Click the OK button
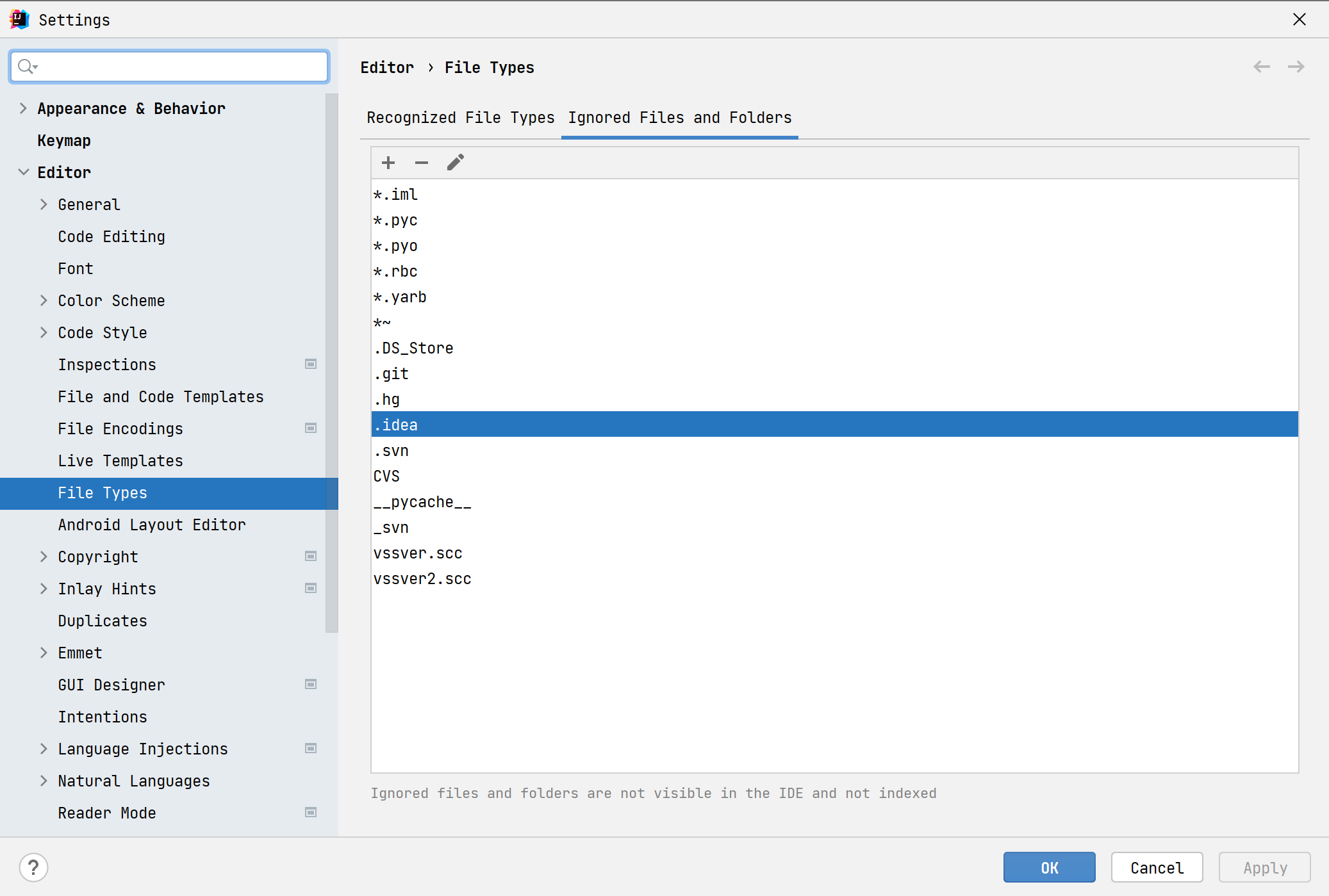Image resolution: width=1329 pixels, height=896 pixels. click(1050, 868)
